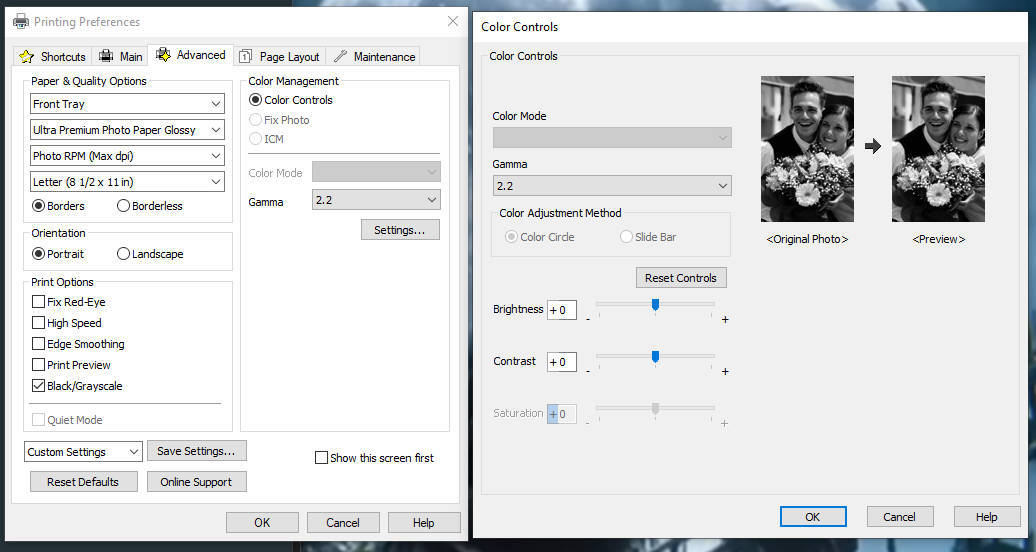The image size is (1036, 552).
Task: Uncheck the Black/Grayscale option
Action: [38, 386]
